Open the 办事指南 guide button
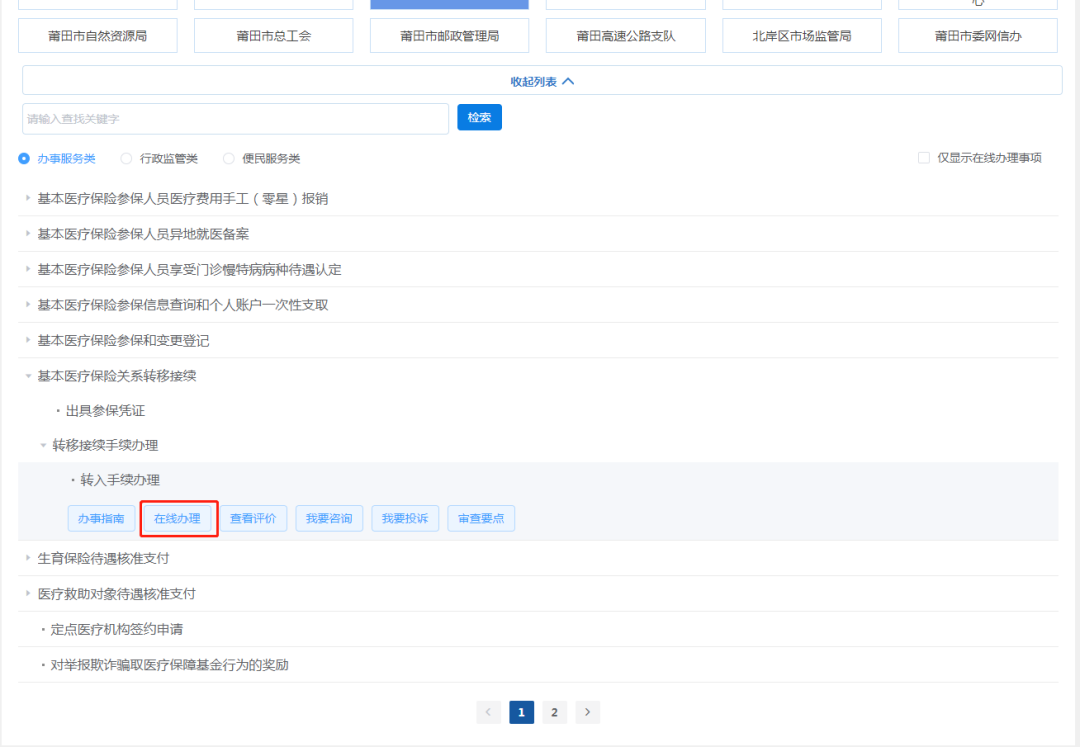 (x=101, y=519)
